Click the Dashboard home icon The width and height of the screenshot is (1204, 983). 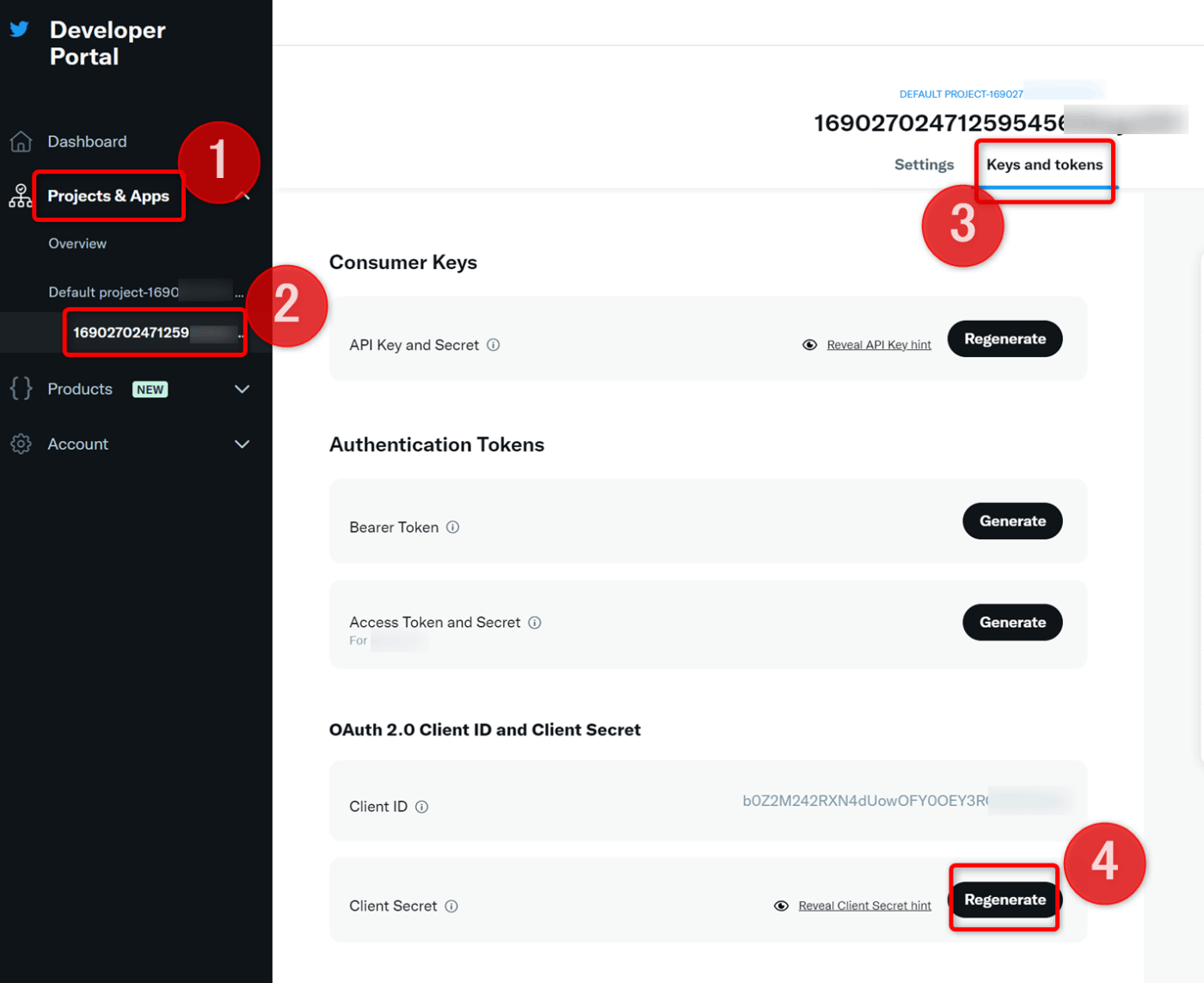pyautogui.click(x=21, y=142)
